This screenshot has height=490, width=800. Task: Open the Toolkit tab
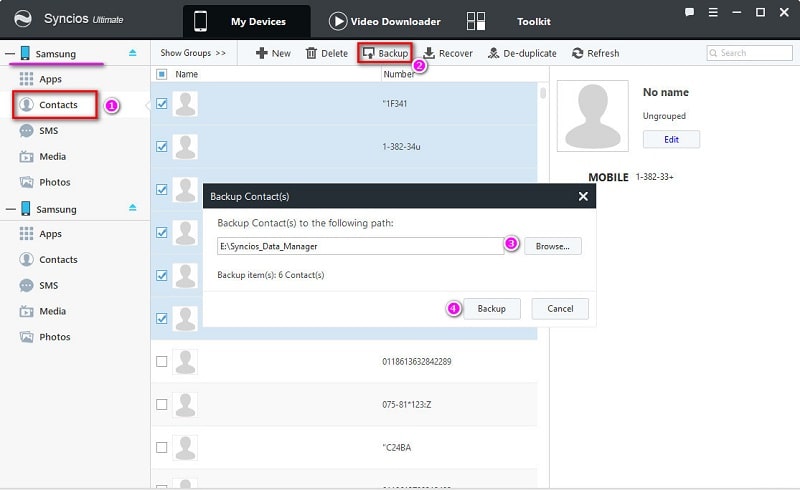533,21
